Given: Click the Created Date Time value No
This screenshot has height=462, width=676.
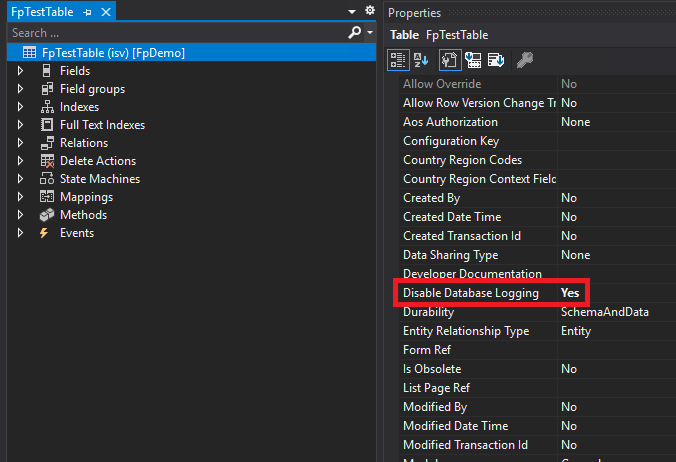Looking at the screenshot, I should (x=569, y=217).
